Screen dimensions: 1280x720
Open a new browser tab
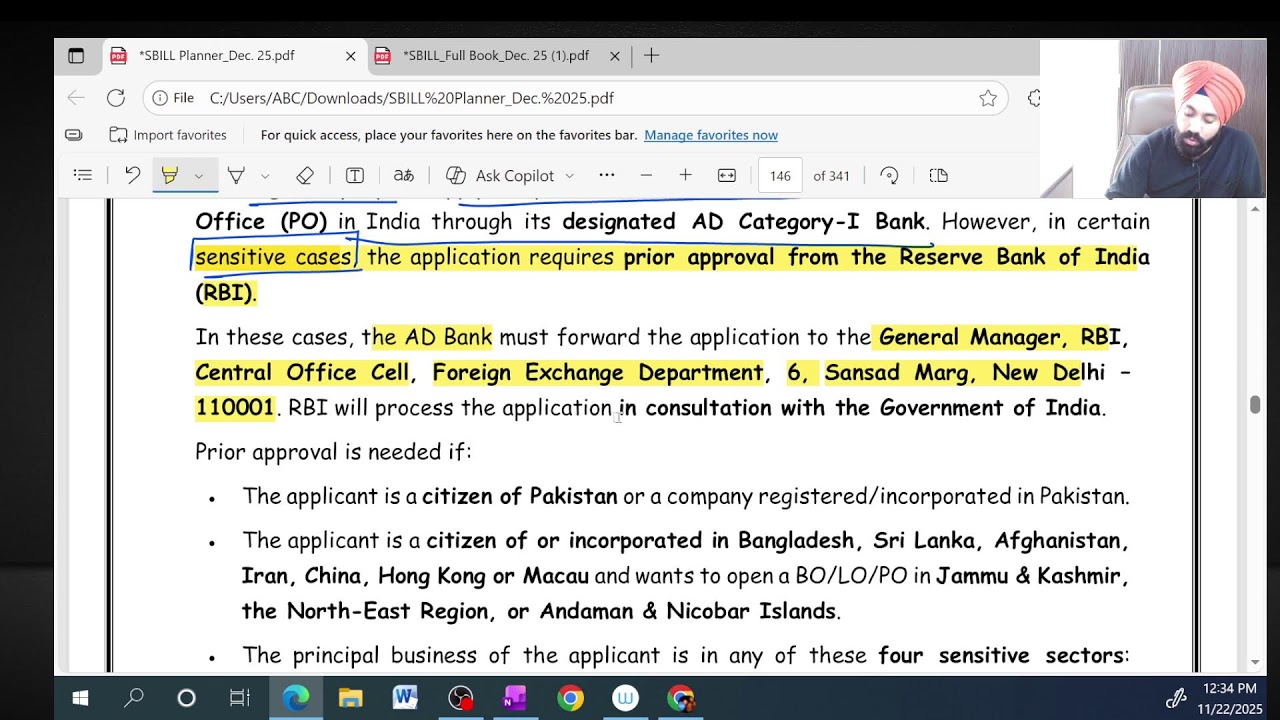tap(651, 56)
